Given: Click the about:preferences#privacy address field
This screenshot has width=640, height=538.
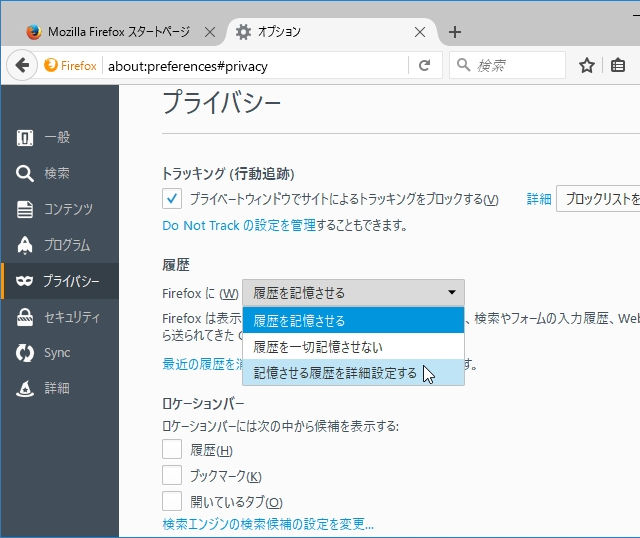Looking at the screenshot, I should [256, 65].
